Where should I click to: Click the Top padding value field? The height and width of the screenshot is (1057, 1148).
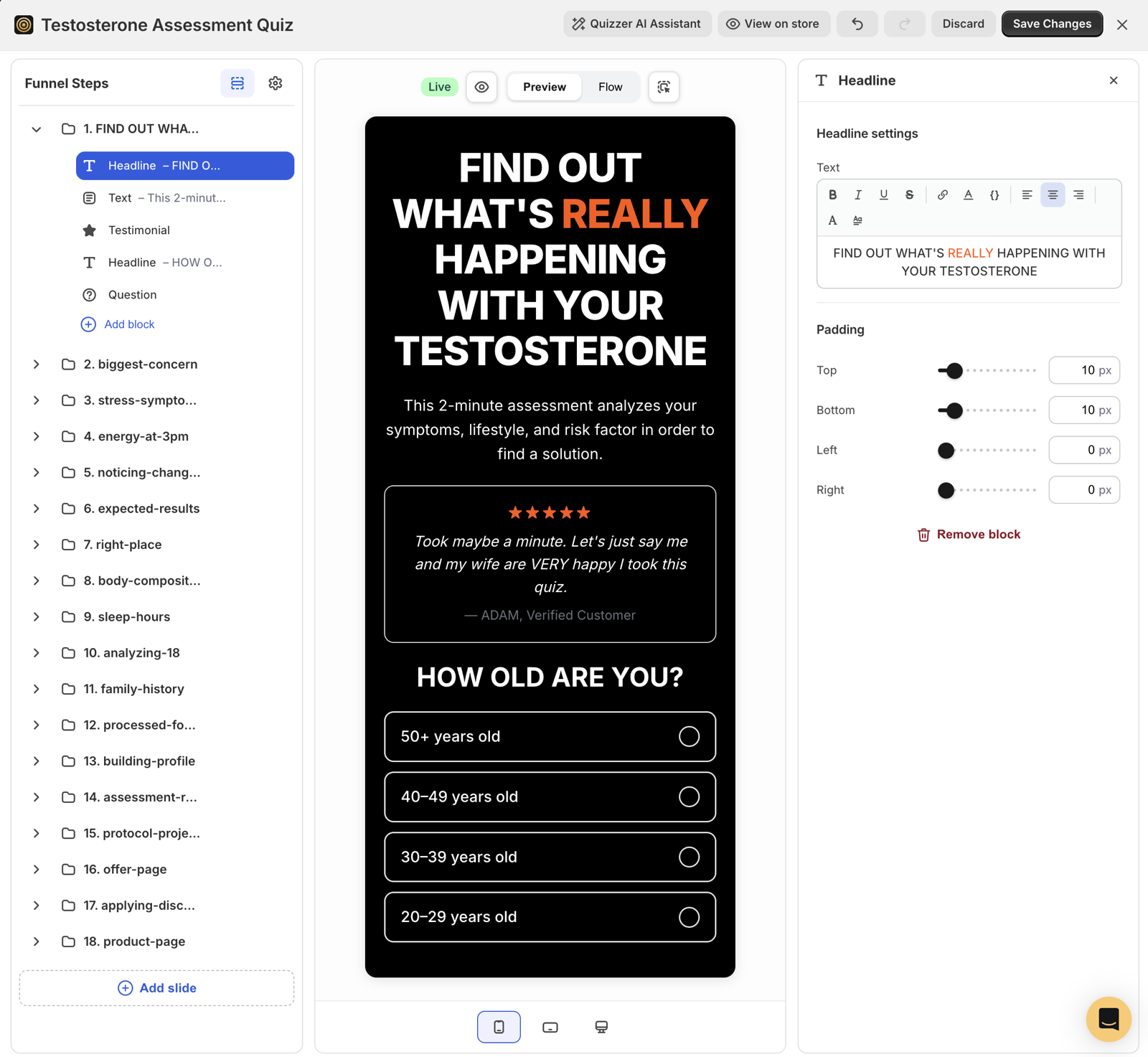1084,370
